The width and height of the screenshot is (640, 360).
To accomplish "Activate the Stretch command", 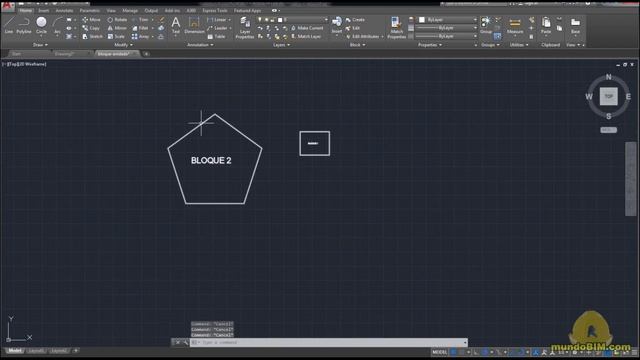I will (93, 36).
